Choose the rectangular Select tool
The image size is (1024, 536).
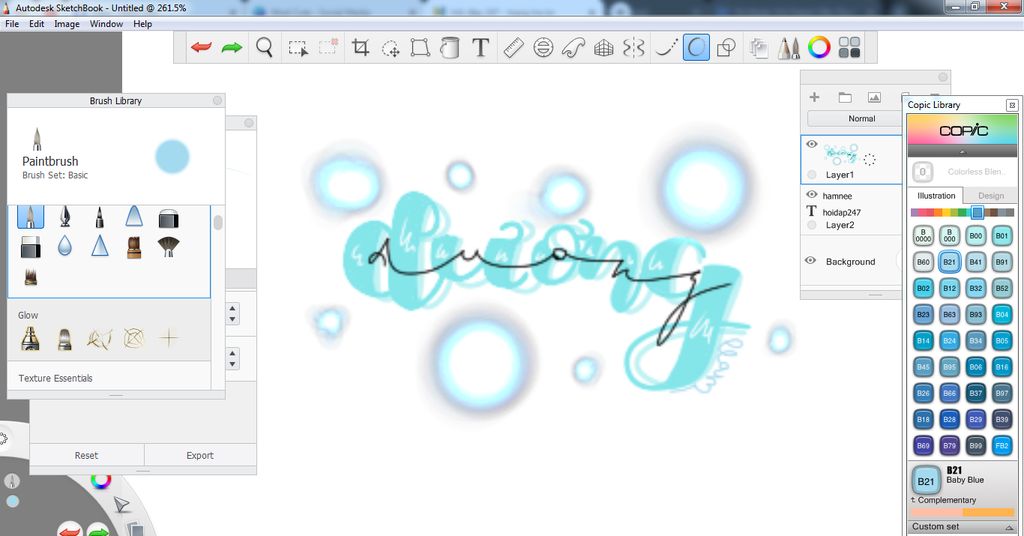(298, 48)
